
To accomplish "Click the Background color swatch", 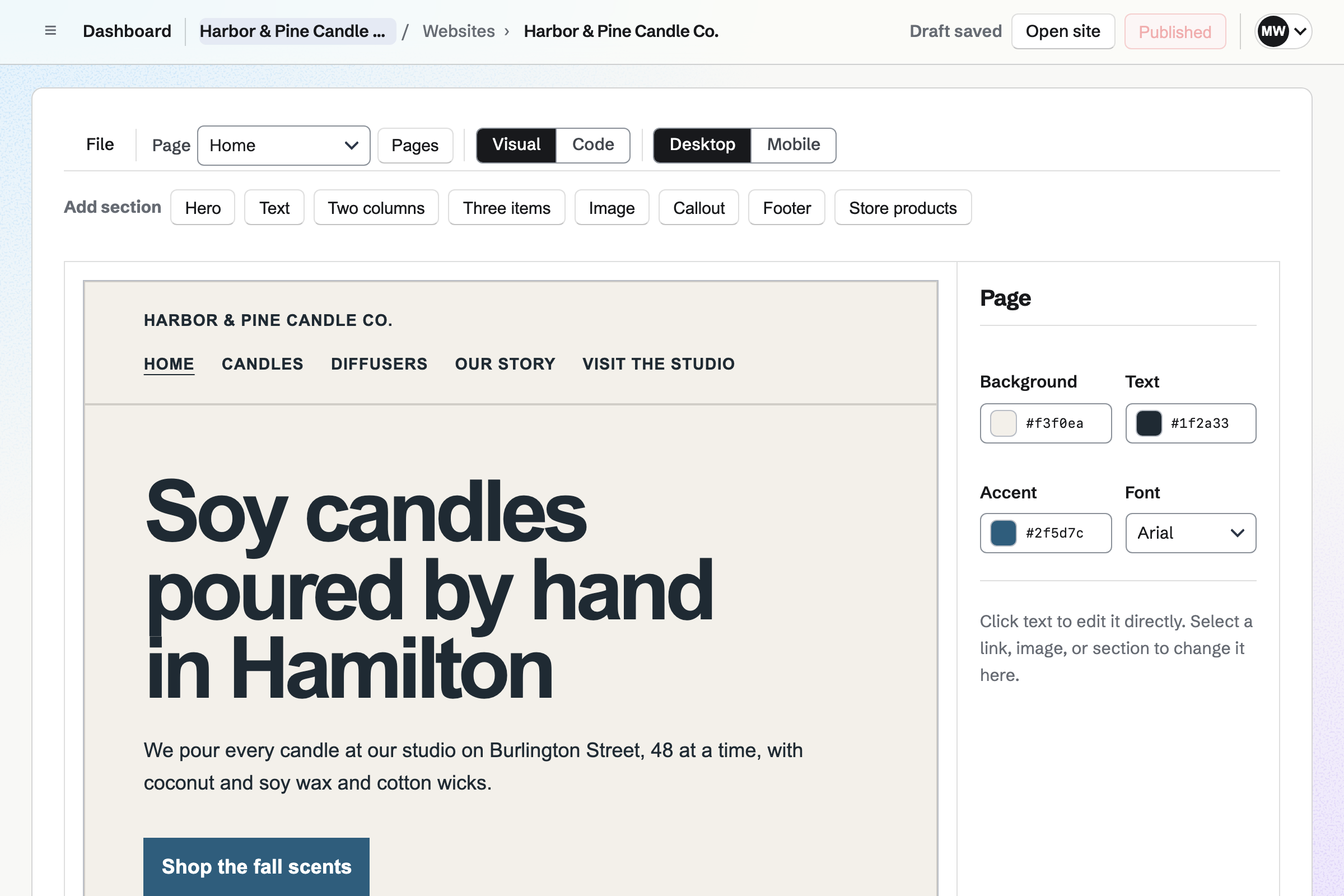I will tap(1003, 423).
